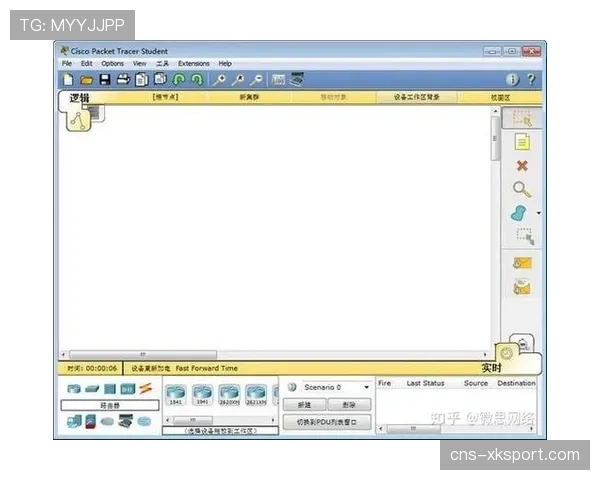Switch to the 逻辑 workspace tab
Image resolution: width=600 pixels, height=480 pixels.
(x=79, y=98)
